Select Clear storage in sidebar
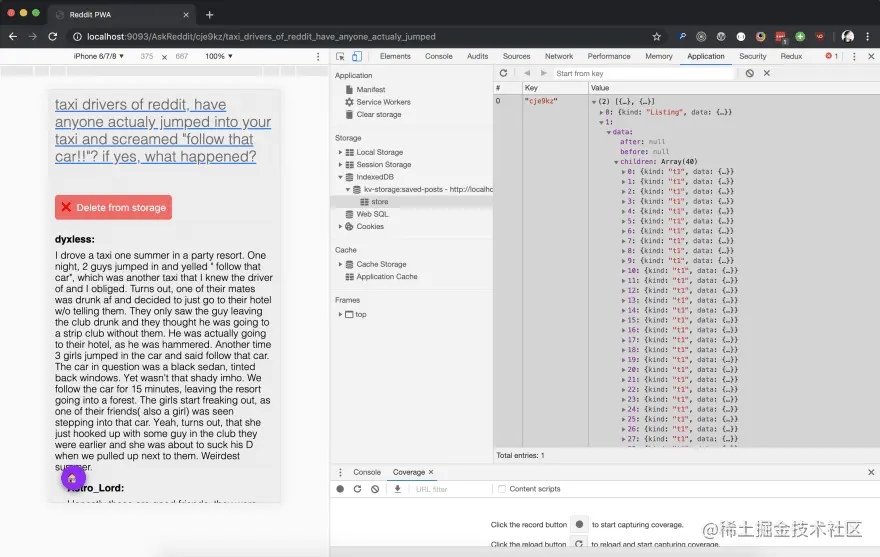880x557 pixels. 379,115
